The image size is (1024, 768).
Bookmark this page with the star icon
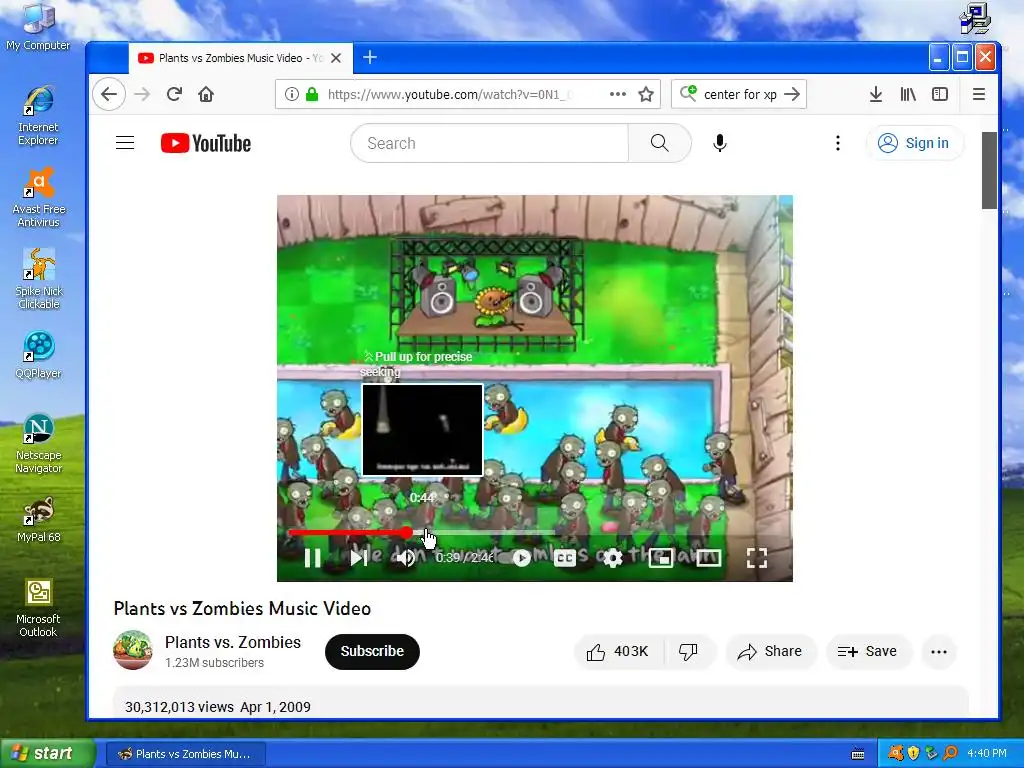(x=646, y=95)
